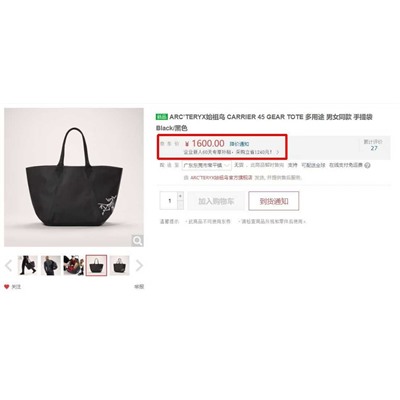Expand the enterprise subsidy promotion arrow

click(278, 152)
